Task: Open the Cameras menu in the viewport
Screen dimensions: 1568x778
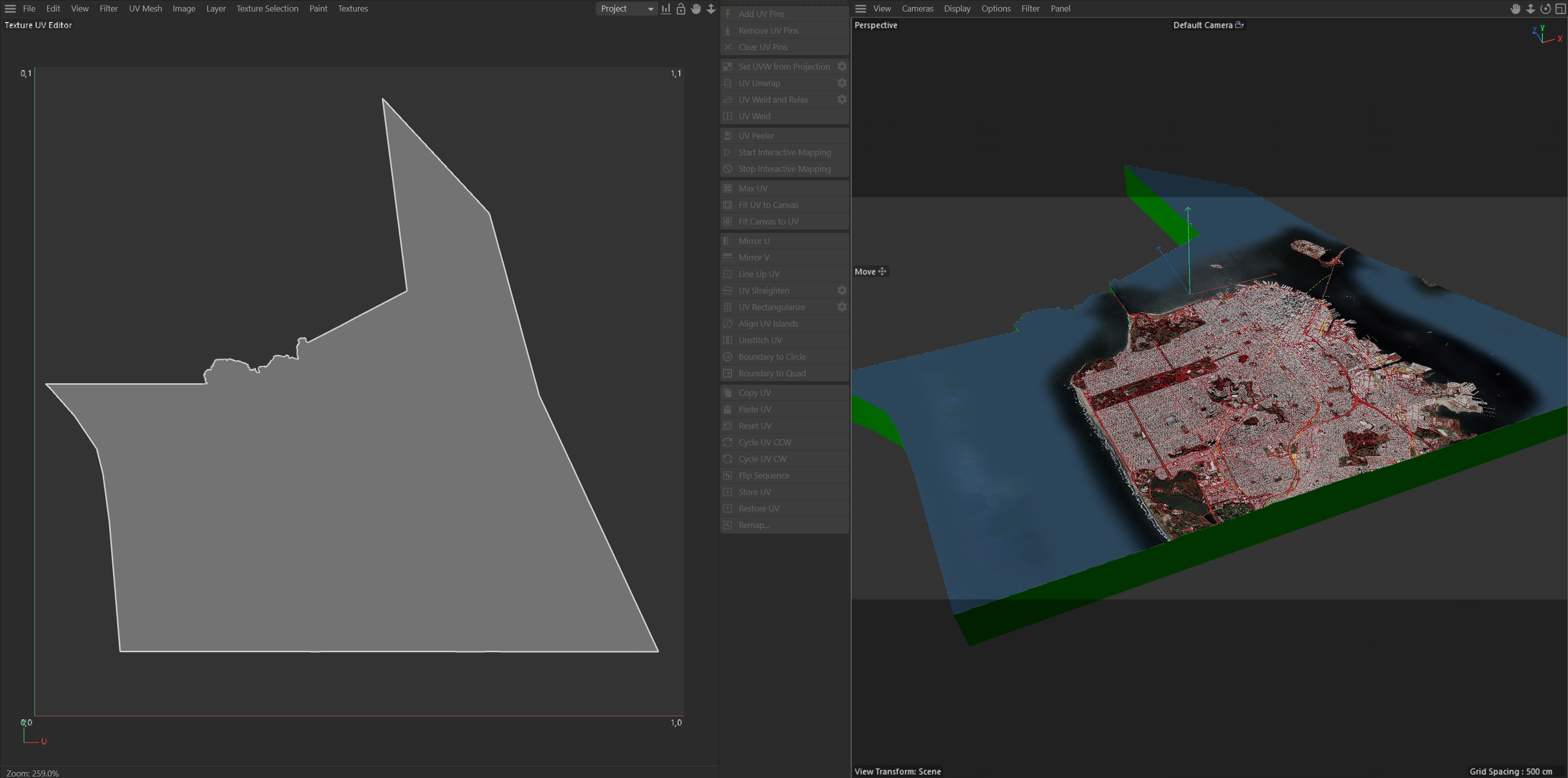Action: [x=917, y=9]
